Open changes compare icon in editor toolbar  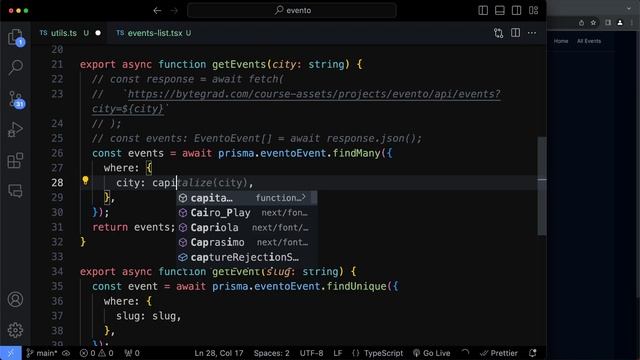498,33
